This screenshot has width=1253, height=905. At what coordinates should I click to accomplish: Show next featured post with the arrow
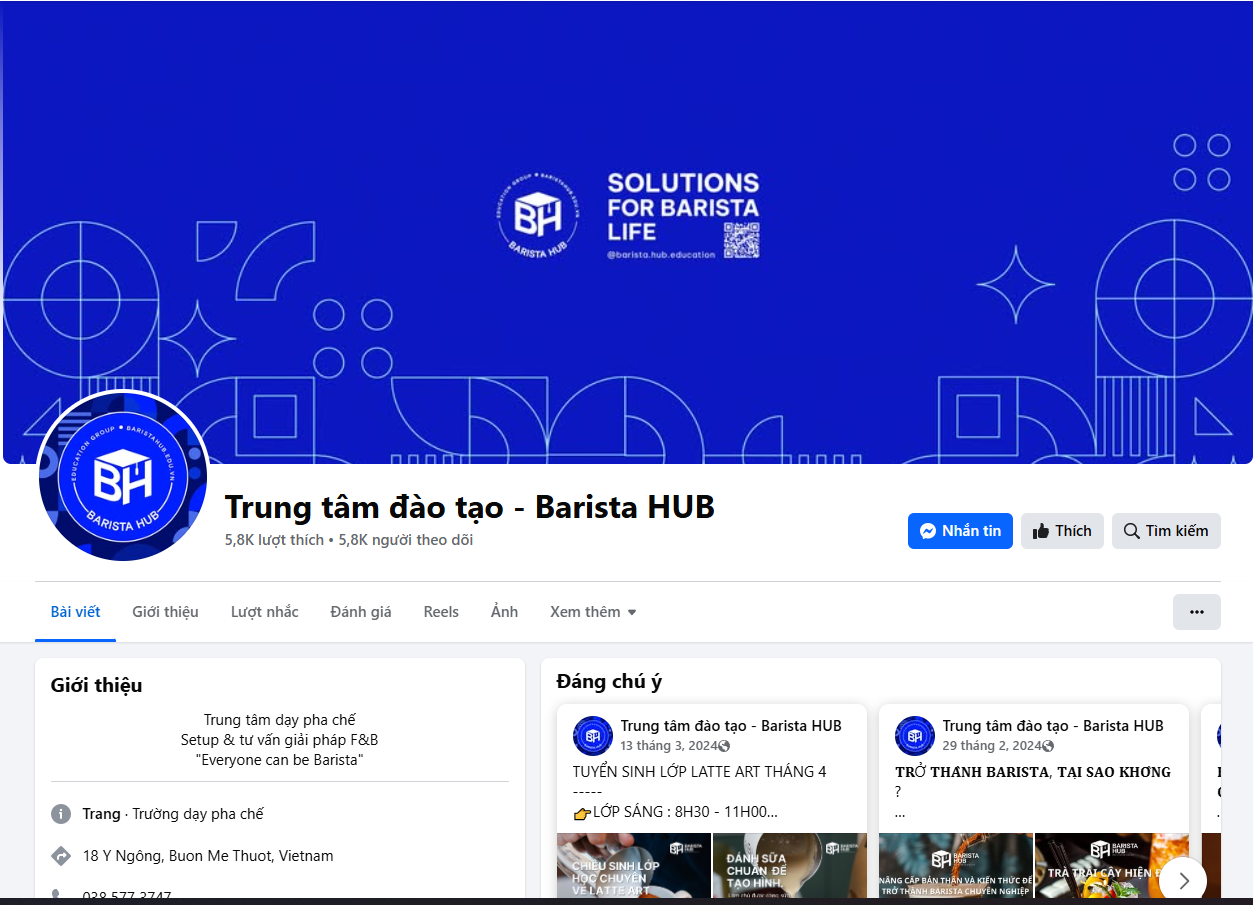tap(1183, 880)
